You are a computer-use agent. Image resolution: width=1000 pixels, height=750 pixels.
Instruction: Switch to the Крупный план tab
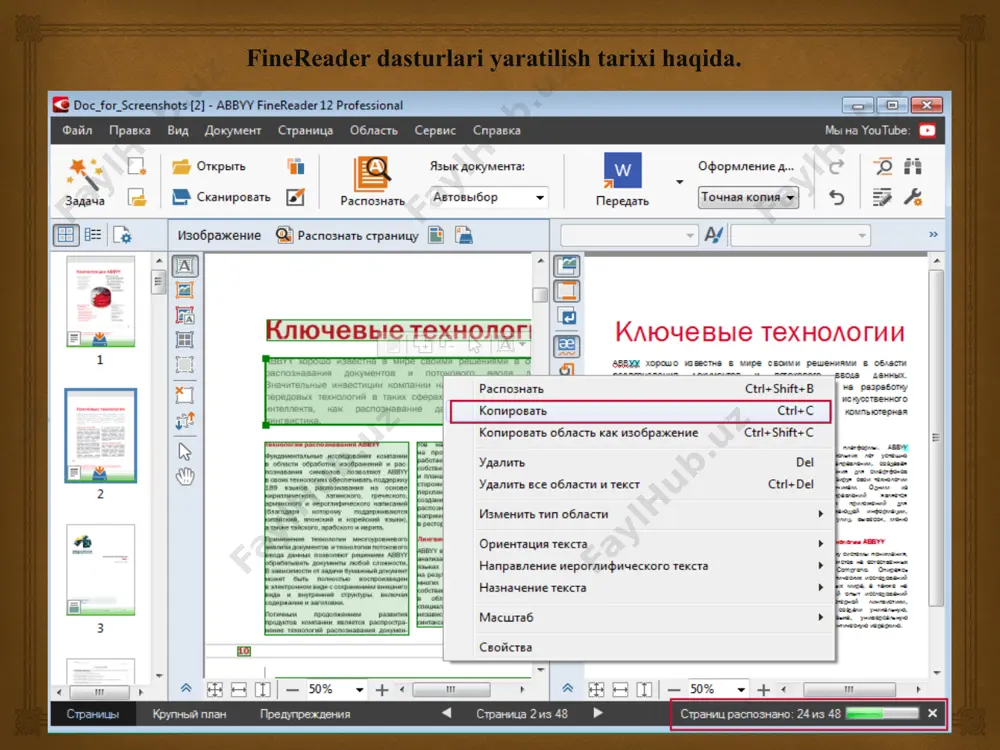click(189, 714)
